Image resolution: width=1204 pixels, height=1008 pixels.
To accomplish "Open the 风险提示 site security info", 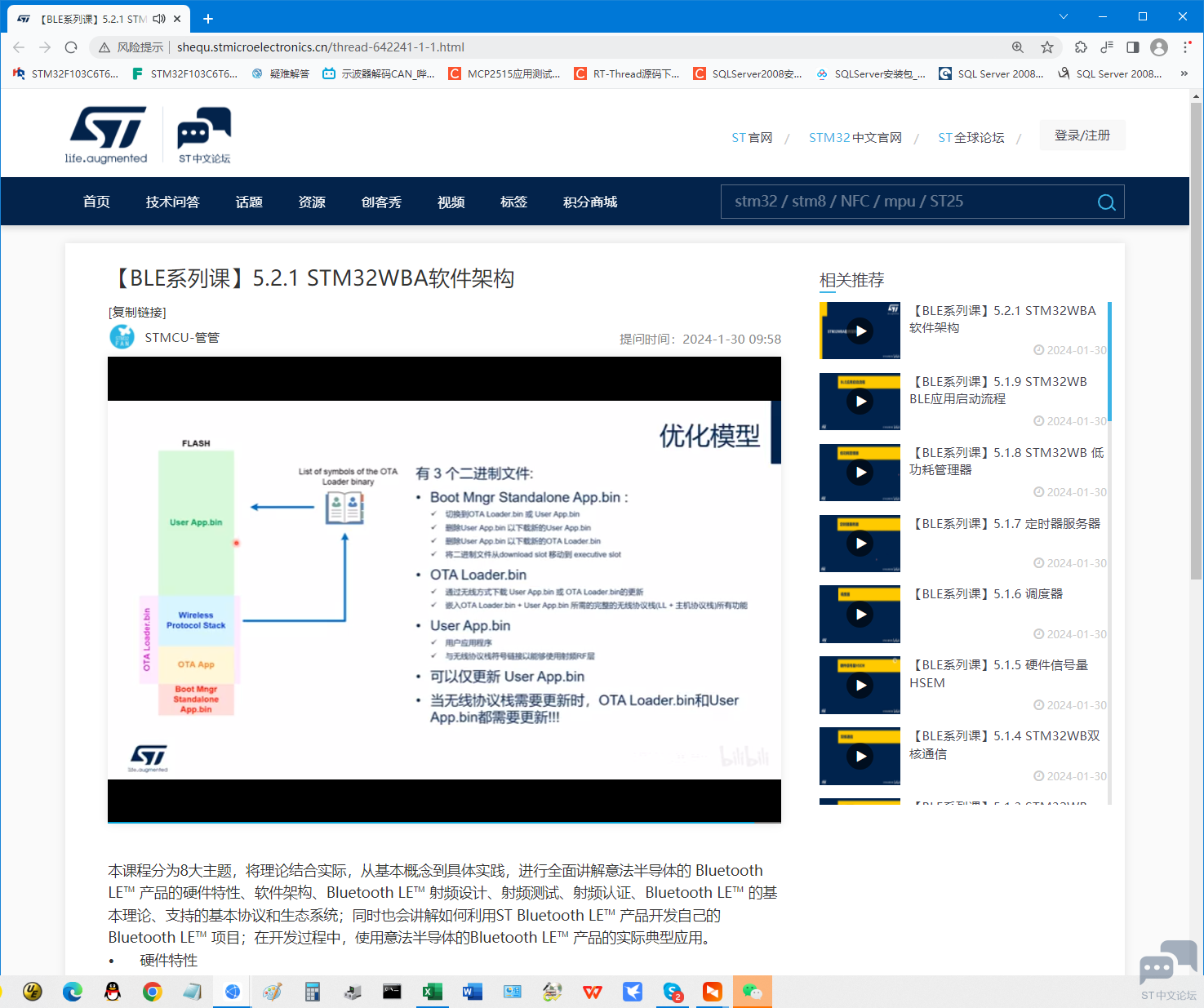I will coord(131,47).
